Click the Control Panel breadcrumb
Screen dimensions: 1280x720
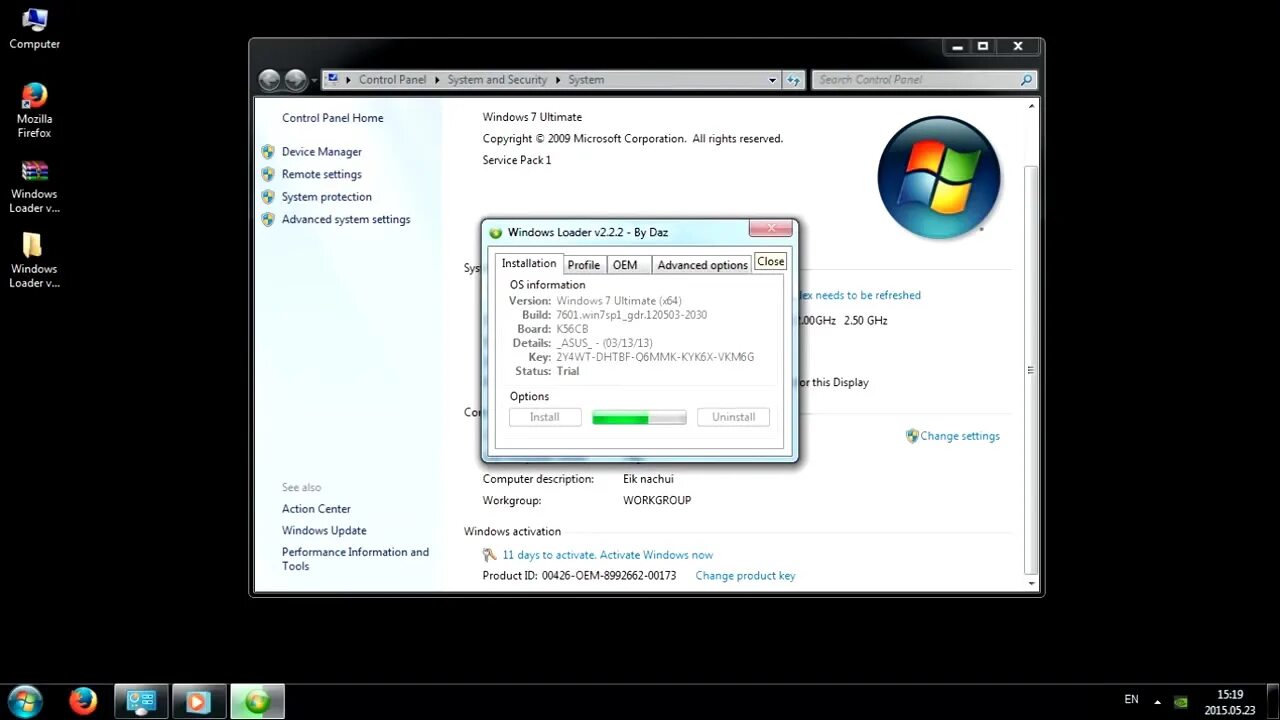(x=392, y=80)
